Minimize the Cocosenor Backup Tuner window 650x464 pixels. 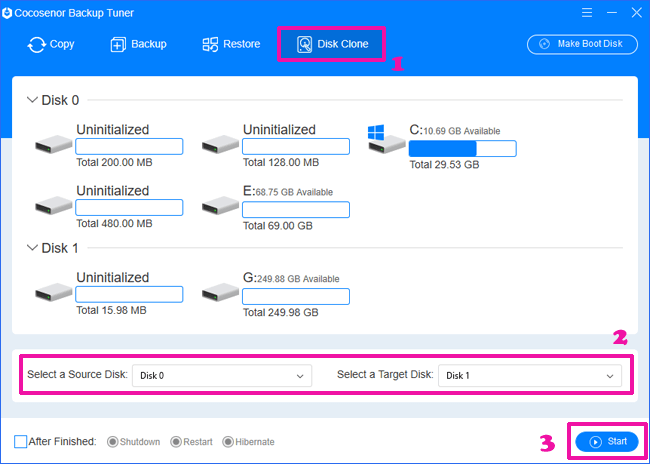612,12
